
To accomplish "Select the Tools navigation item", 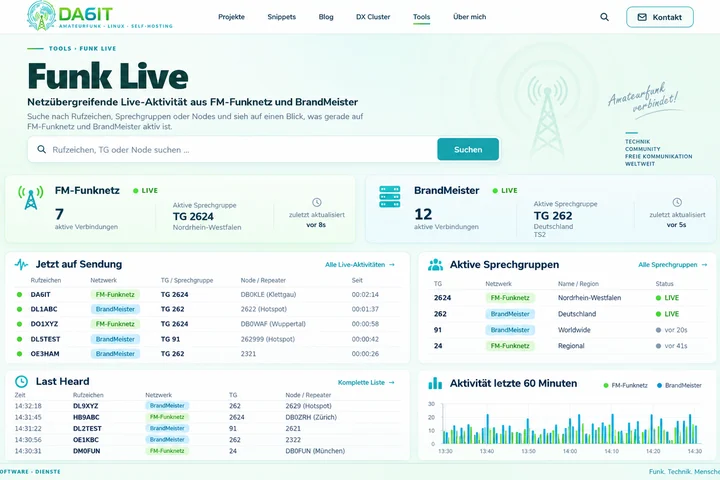I will pos(422,17).
